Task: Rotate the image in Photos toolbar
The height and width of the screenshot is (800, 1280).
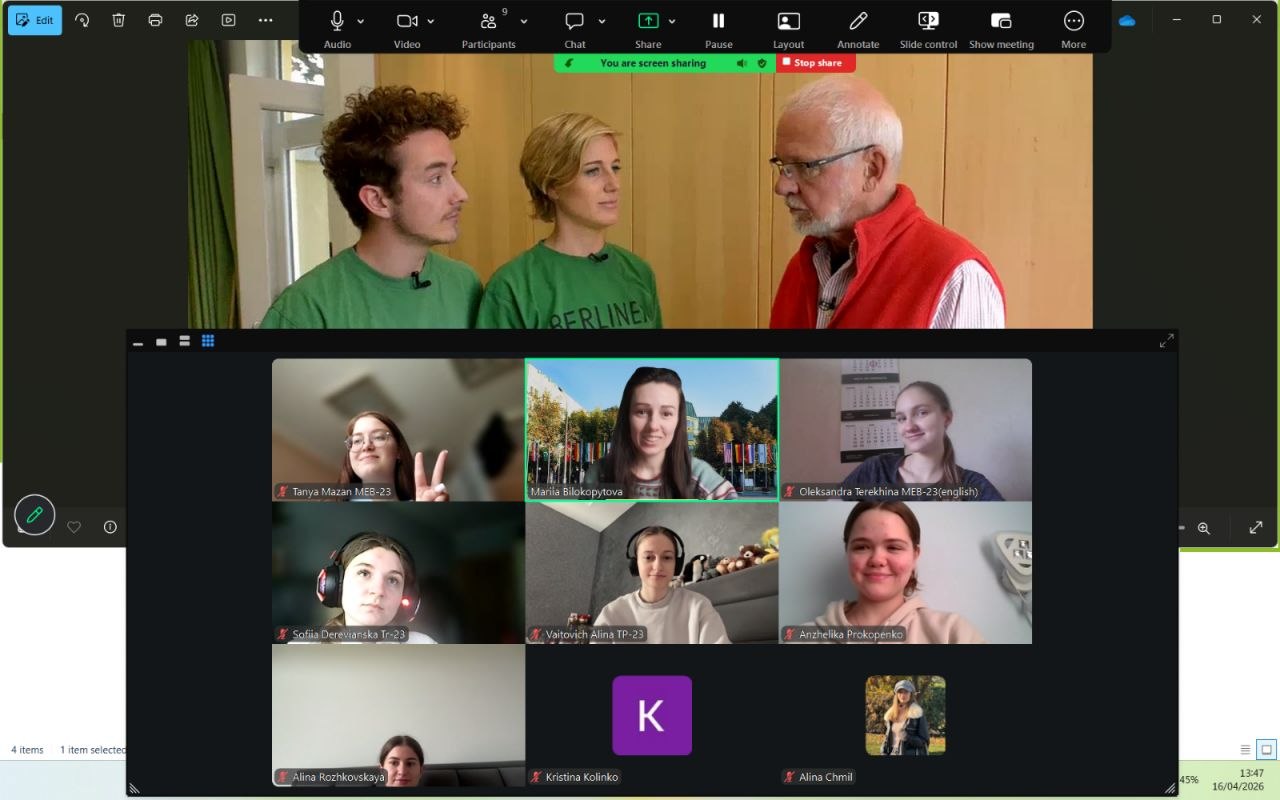Action: coord(82,20)
